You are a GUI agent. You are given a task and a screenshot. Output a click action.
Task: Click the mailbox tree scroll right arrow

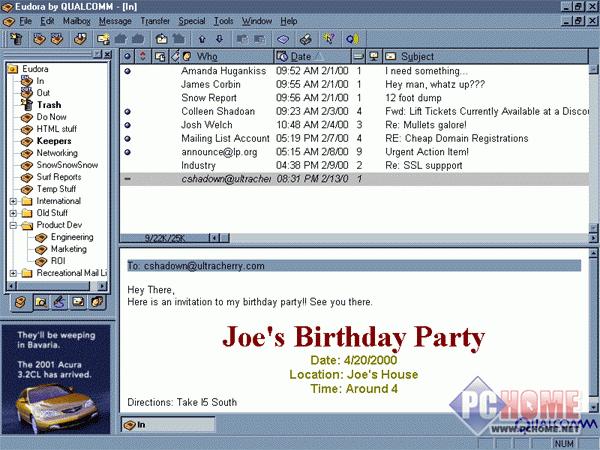click(102, 286)
